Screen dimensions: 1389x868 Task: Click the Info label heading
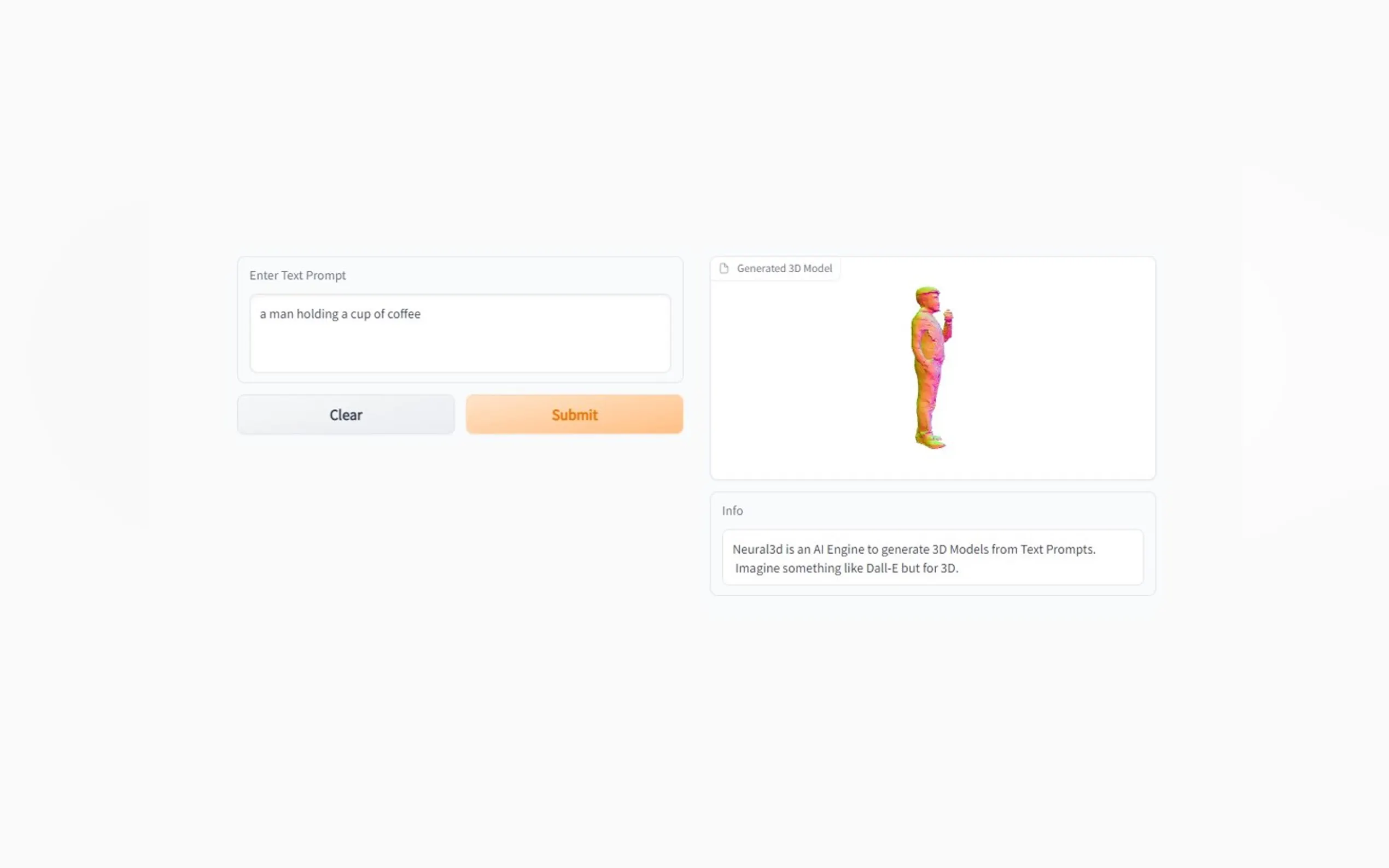pos(732,511)
